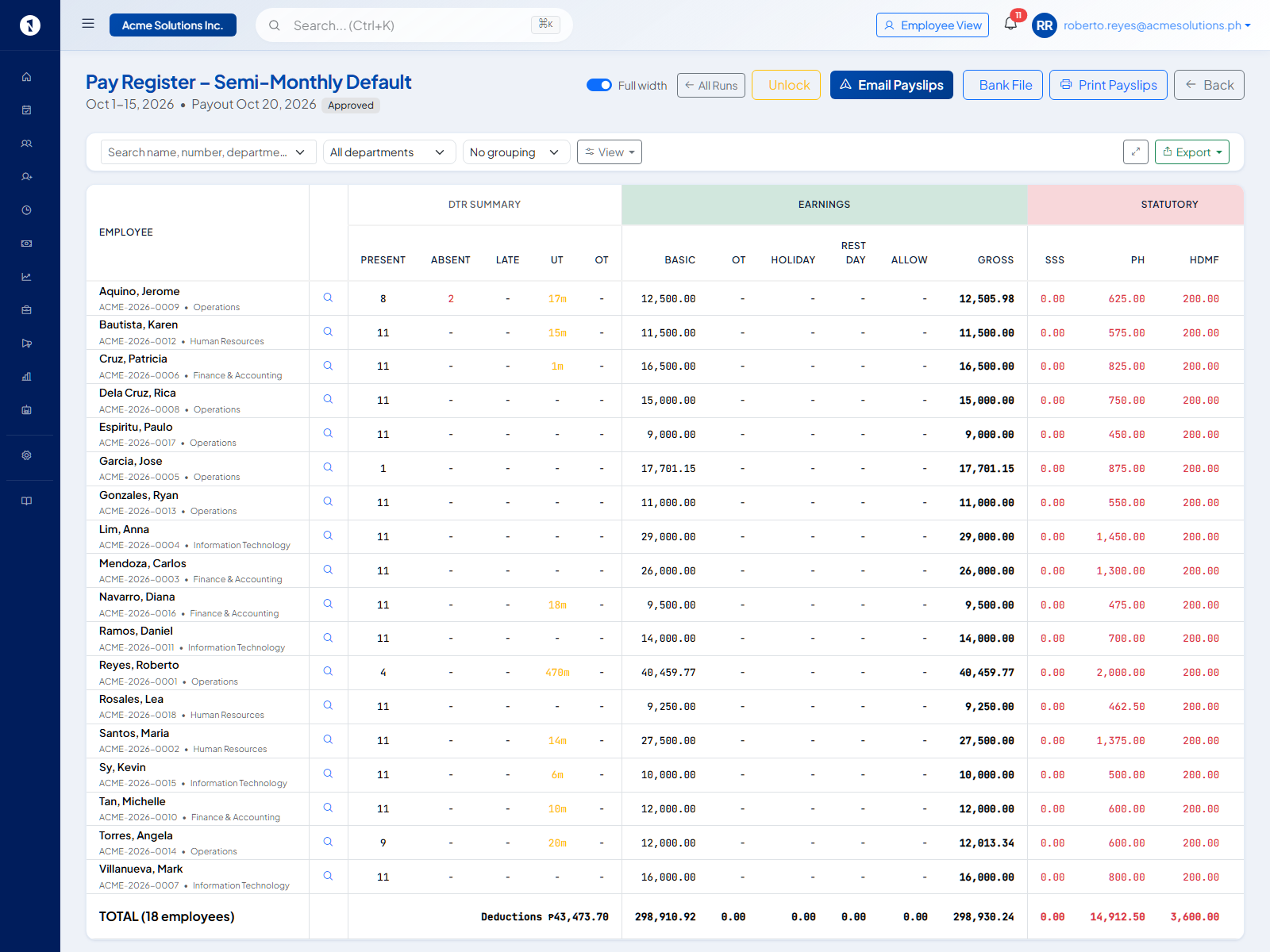Open the calendar checklist sidebar icon
This screenshot has height=952, width=1270.
26,110
